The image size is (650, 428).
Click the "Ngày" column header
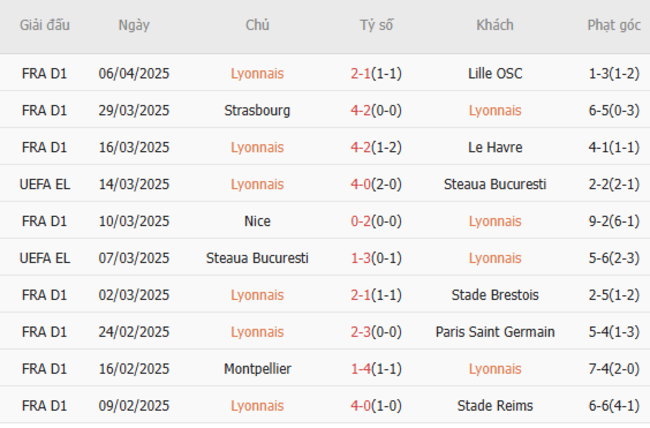coord(133,25)
